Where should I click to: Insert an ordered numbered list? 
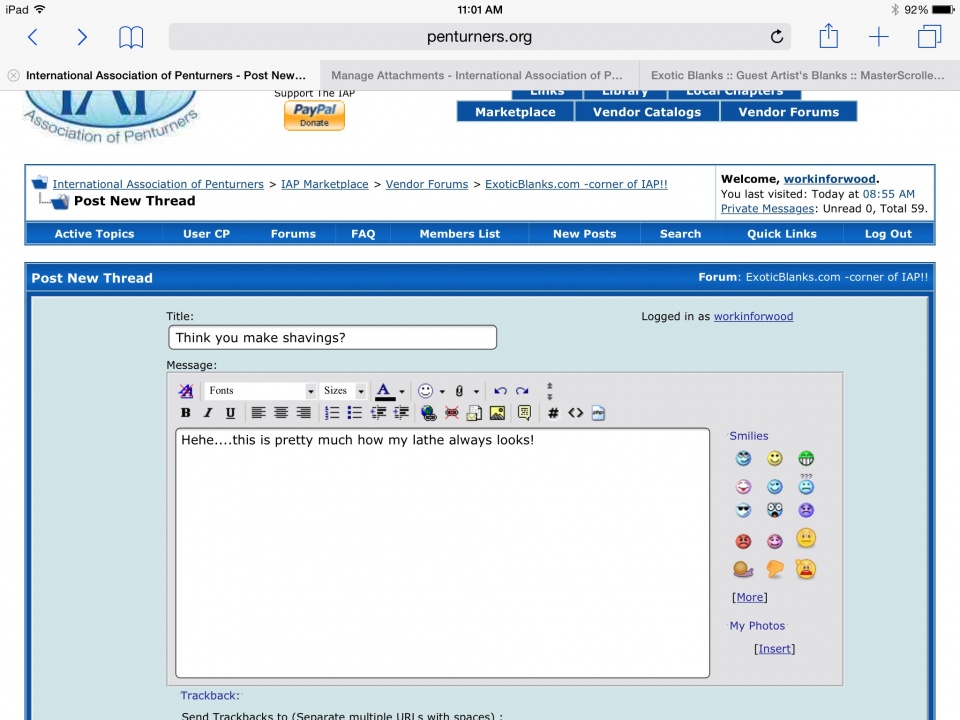click(x=332, y=413)
